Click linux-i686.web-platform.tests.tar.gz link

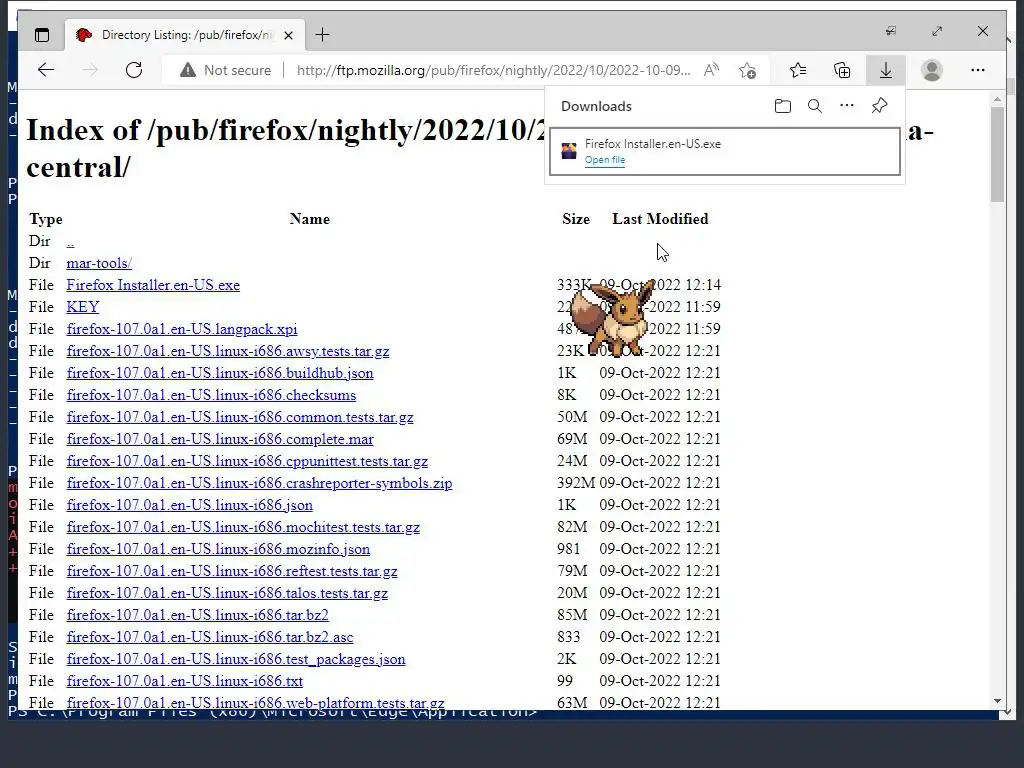click(x=255, y=703)
